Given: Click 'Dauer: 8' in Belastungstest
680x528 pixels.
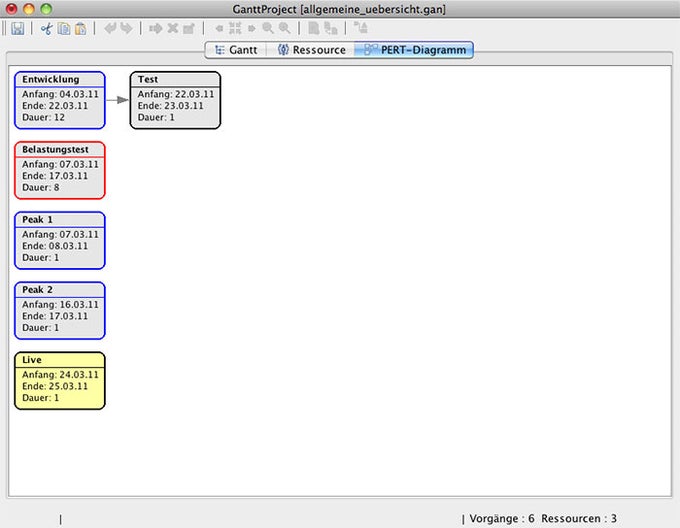Looking at the screenshot, I should [x=41, y=188].
